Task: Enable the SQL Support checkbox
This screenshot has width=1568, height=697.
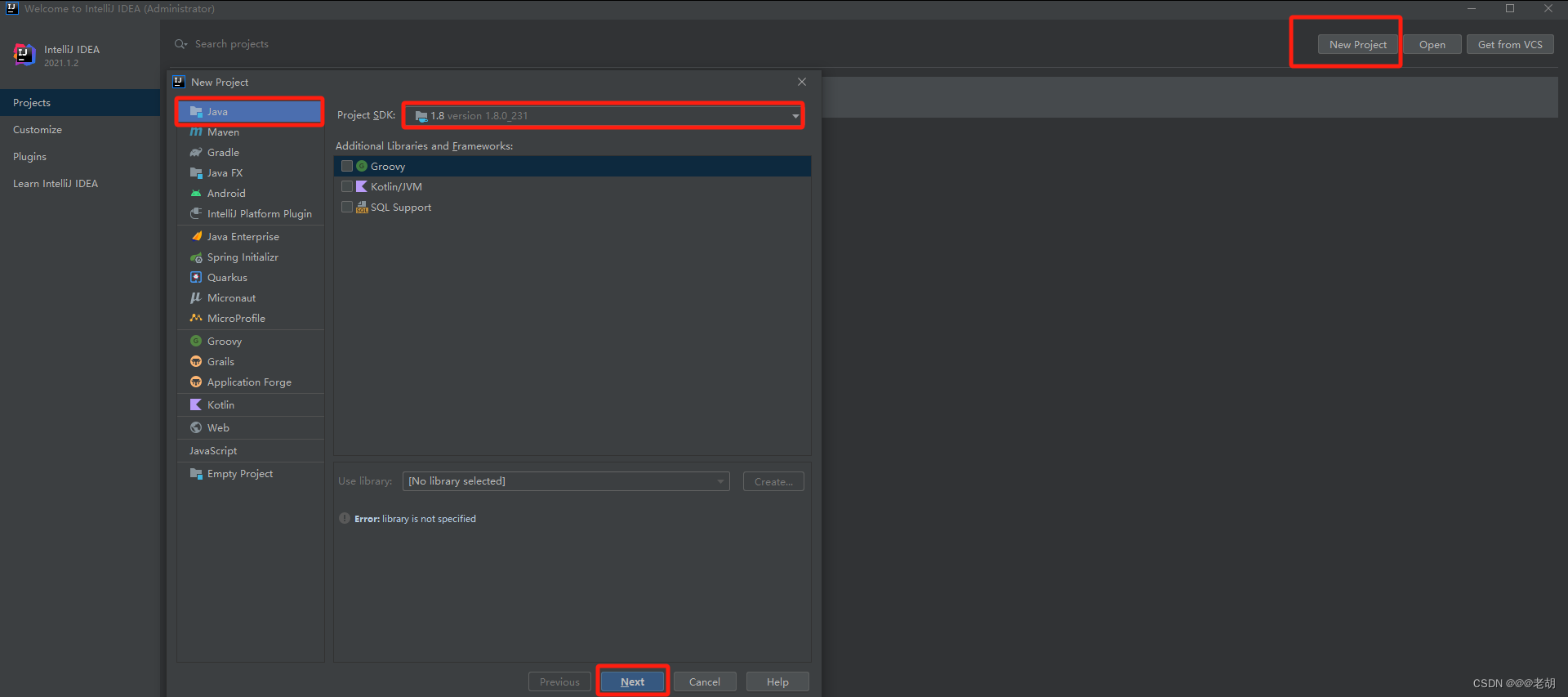Action: pos(347,207)
